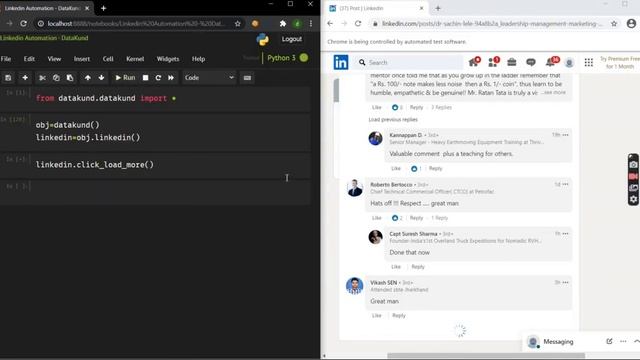Insert cell below with plus icon
This screenshot has height=360, width=640.
pyautogui.click(x=25, y=78)
